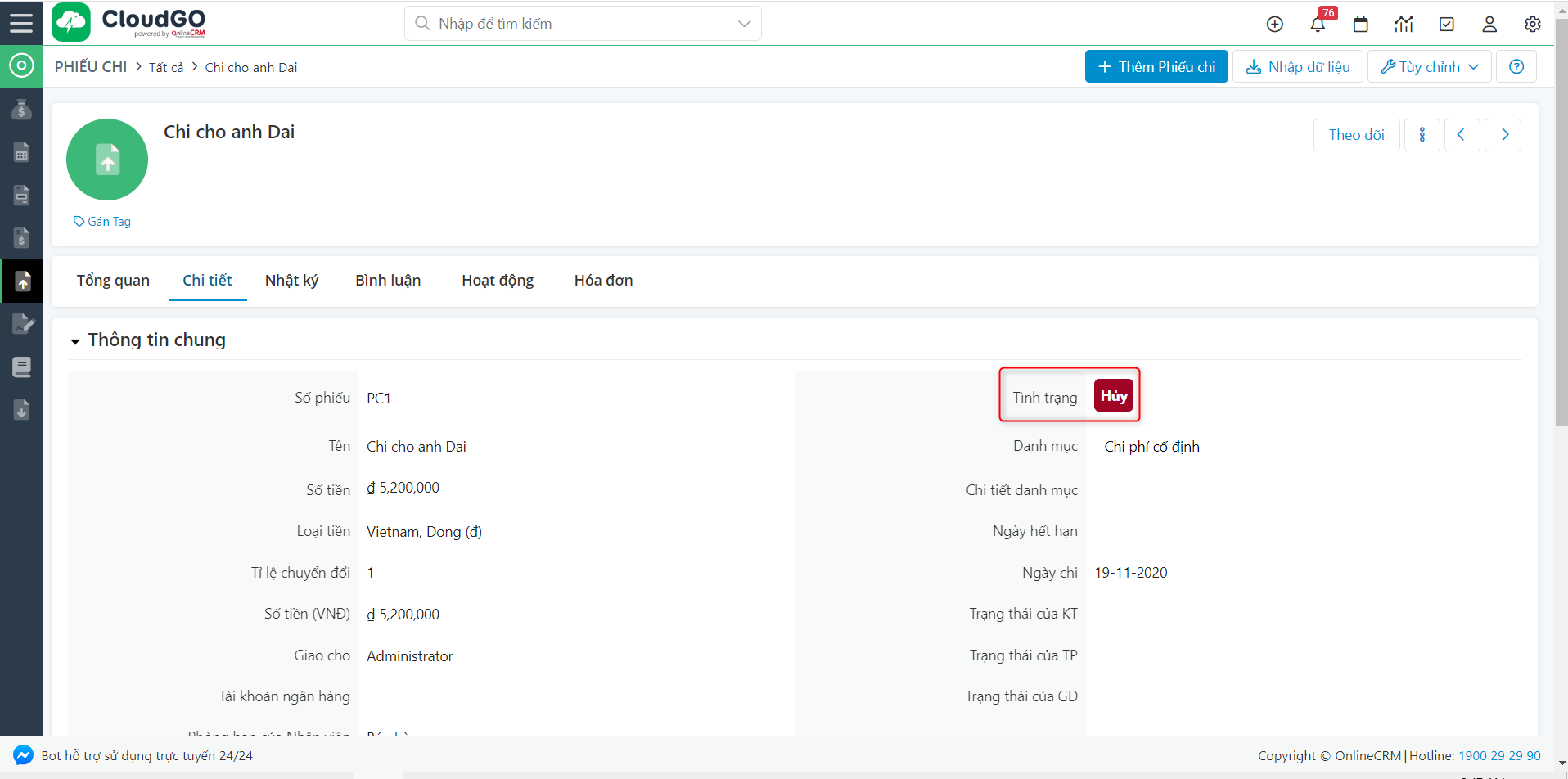Image resolution: width=1568 pixels, height=779 pixels.
Task: Open the Tùy chỉnh dropdown
Action: (x=1429, y=67)
